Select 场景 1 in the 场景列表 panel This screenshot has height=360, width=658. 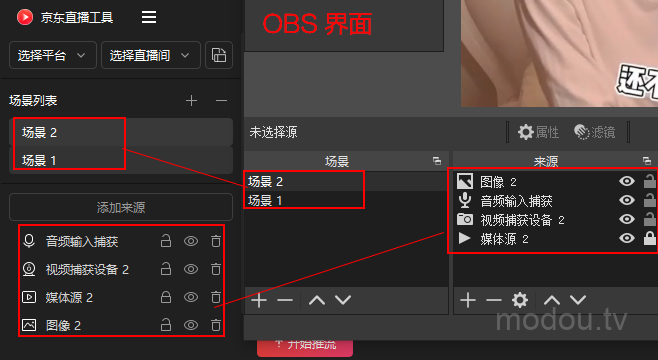click(121, 160)
